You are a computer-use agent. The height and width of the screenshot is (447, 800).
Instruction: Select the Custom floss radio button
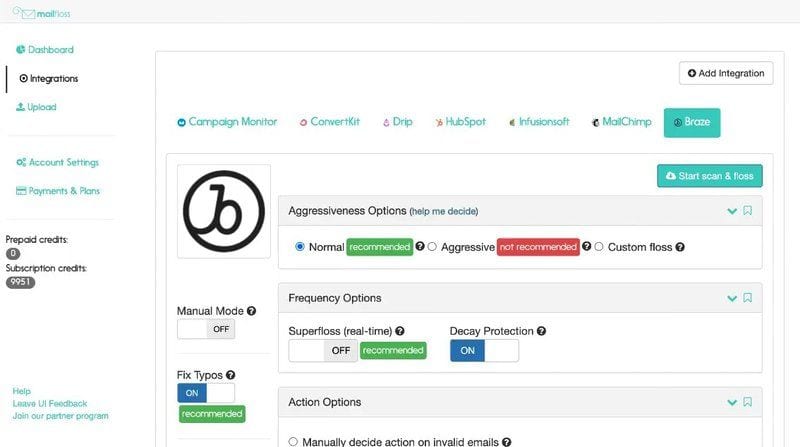coord(599,246)
